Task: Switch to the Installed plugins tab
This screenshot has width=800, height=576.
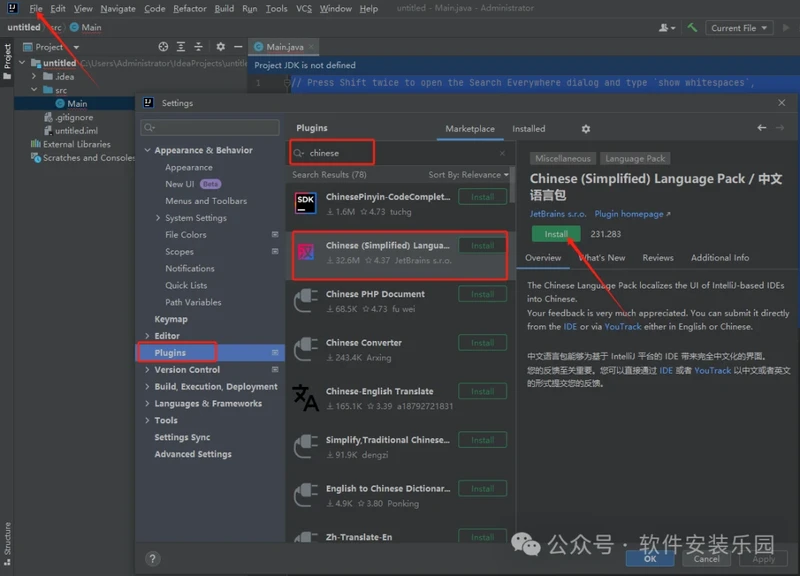Action: [529, 129]
